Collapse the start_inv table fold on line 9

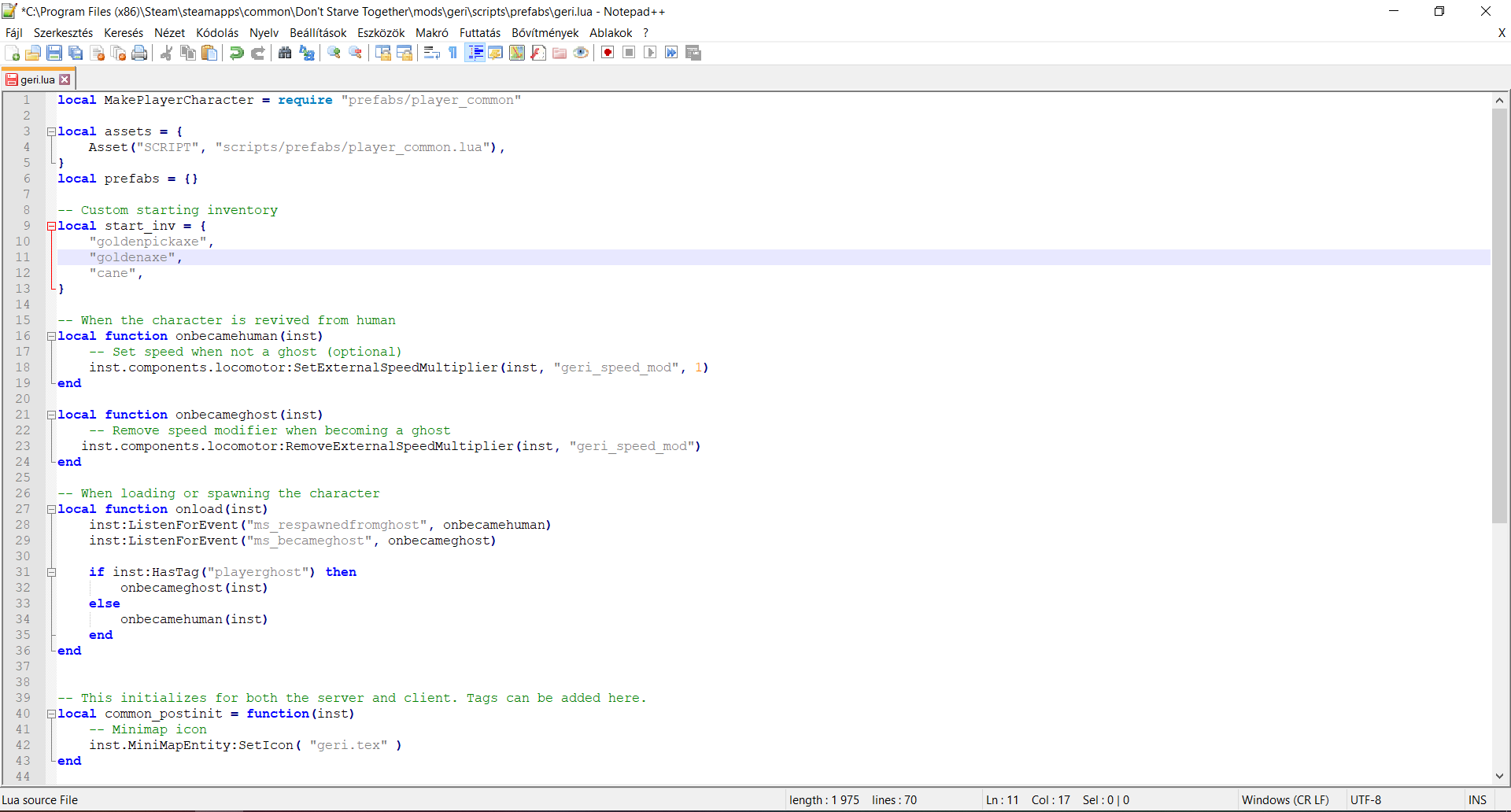coord(51,226)
